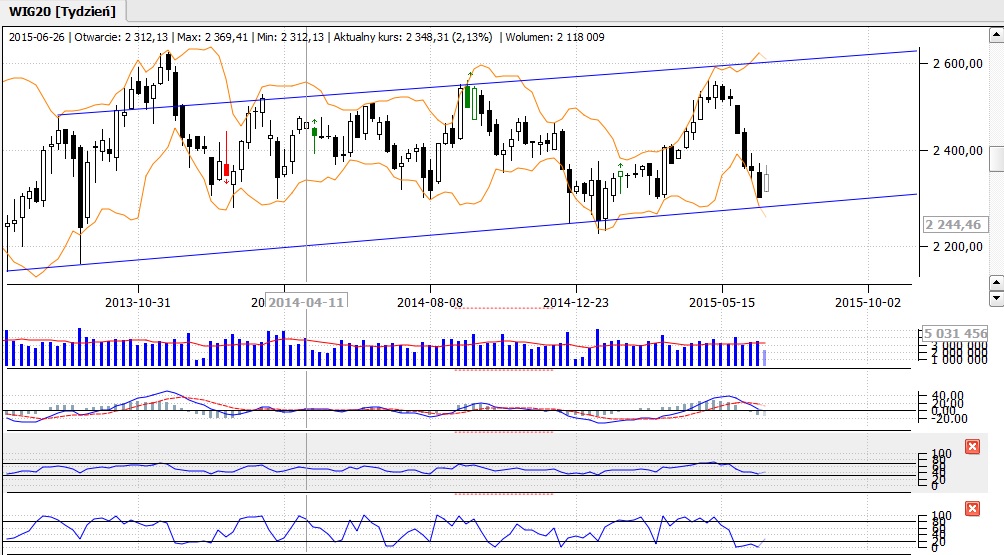The image size is (1004, 555).
Task: Select the WIG20 [Tydzień] chart tab
Action: [x=63, y=12]
